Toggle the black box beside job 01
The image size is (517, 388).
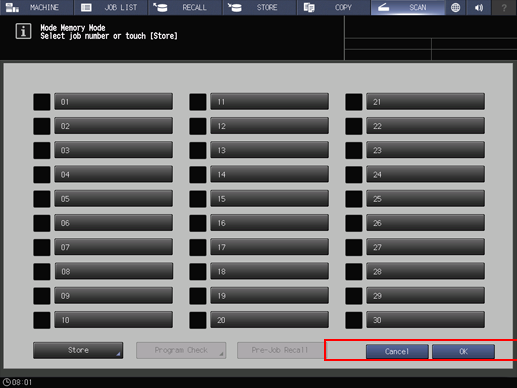(x=42, y=102)
